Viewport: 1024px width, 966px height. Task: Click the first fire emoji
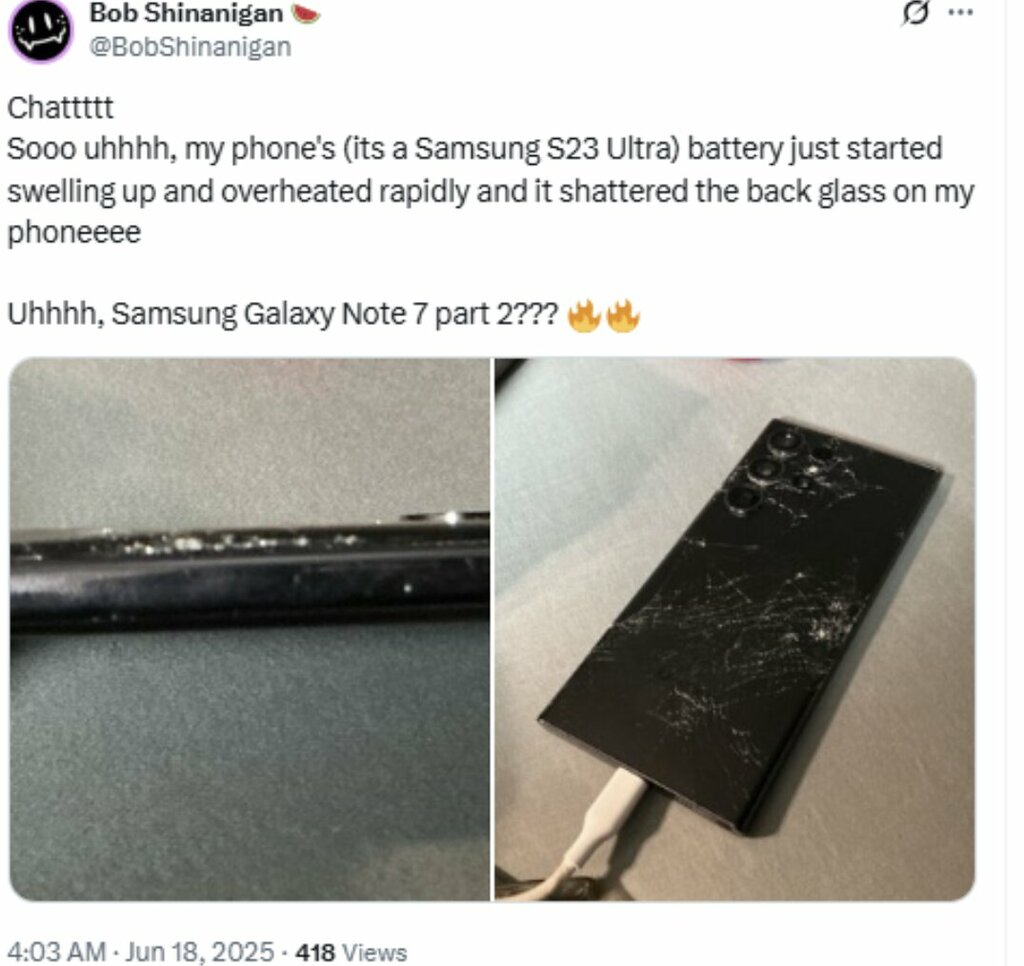[x=584, y=315]
